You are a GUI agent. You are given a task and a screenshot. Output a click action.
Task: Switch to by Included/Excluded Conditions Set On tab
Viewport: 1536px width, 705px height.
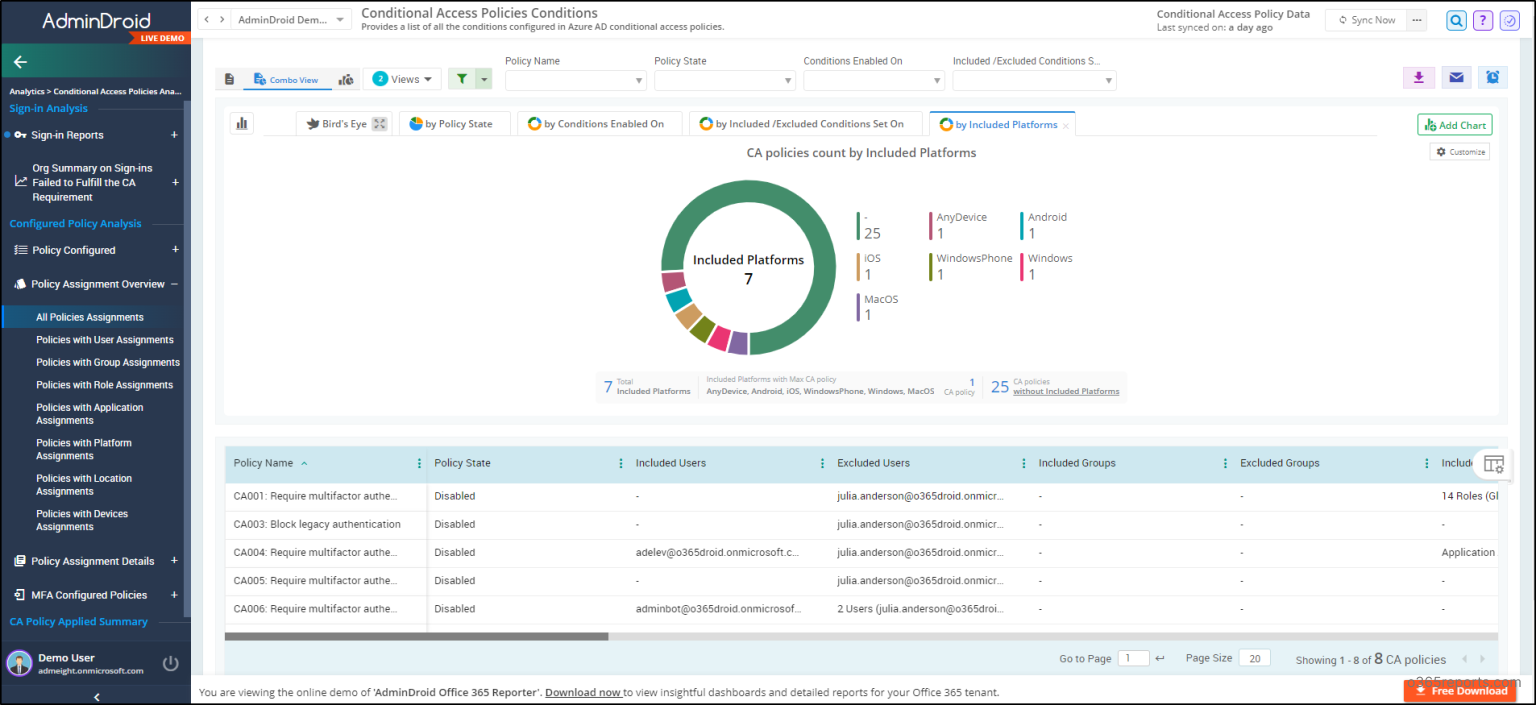[x=804, y=124]
